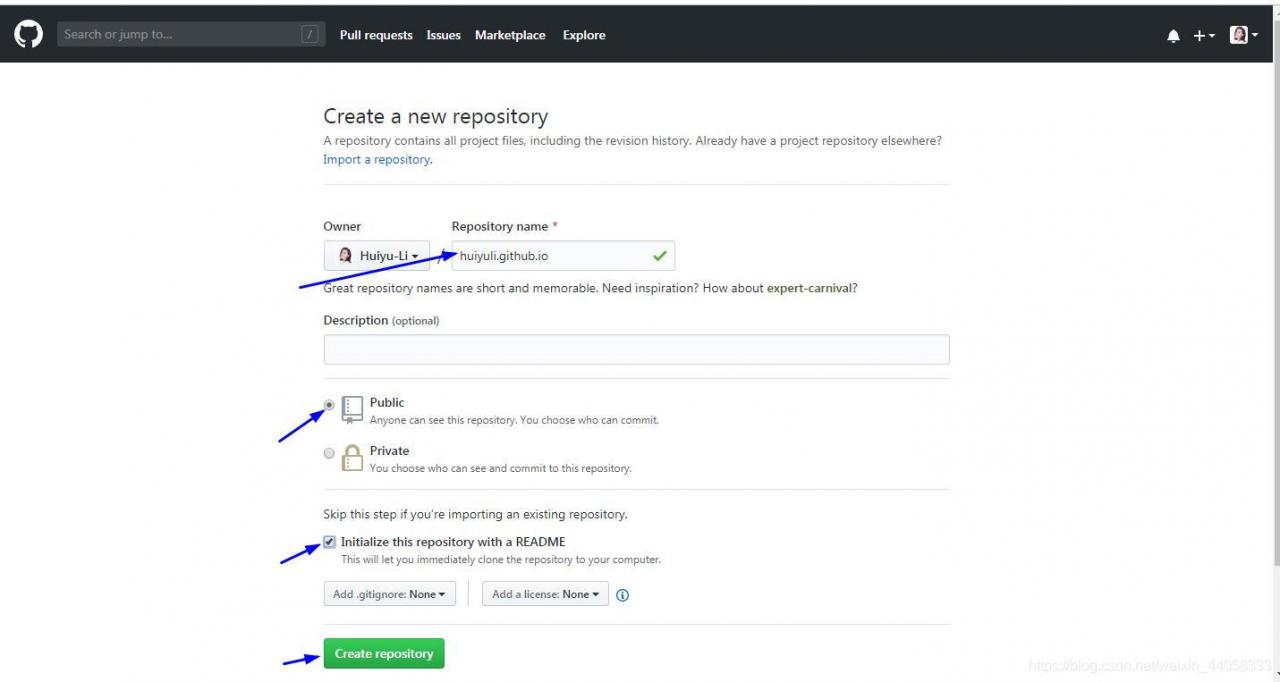Open the Owner Huiyu-Li dropdown

point(377,256)
